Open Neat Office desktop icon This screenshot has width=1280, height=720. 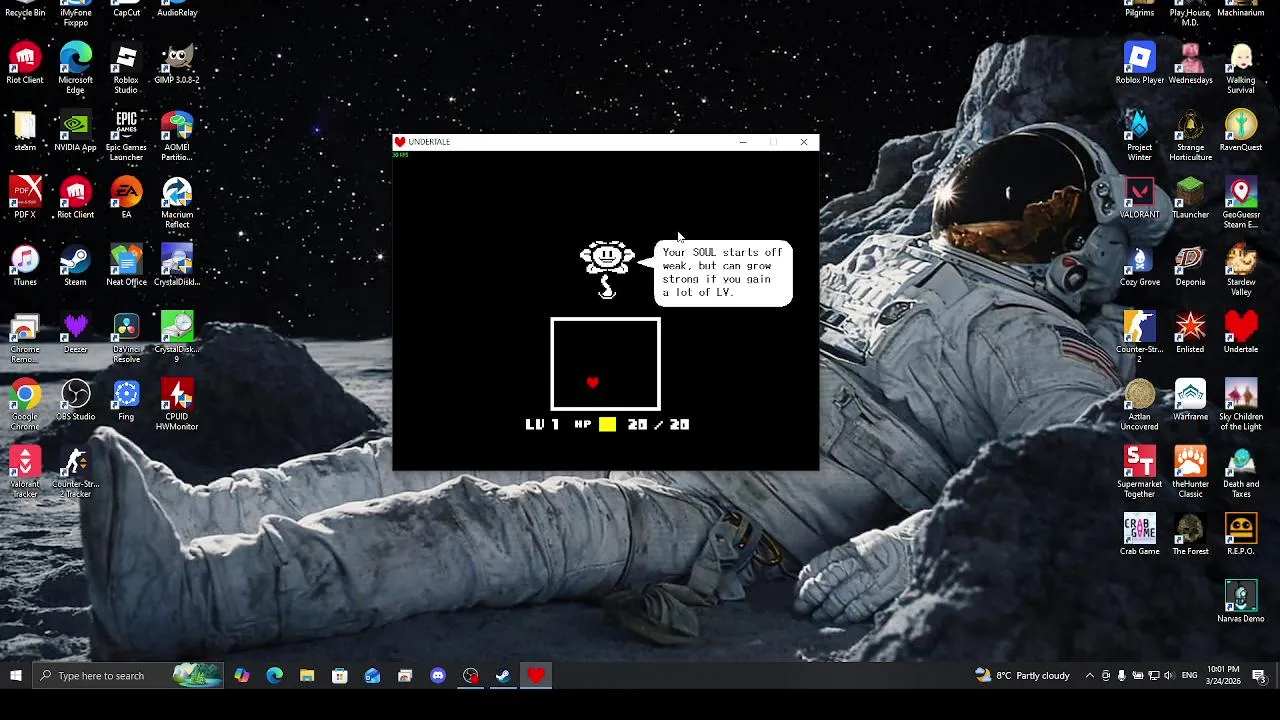coord(126,265)
